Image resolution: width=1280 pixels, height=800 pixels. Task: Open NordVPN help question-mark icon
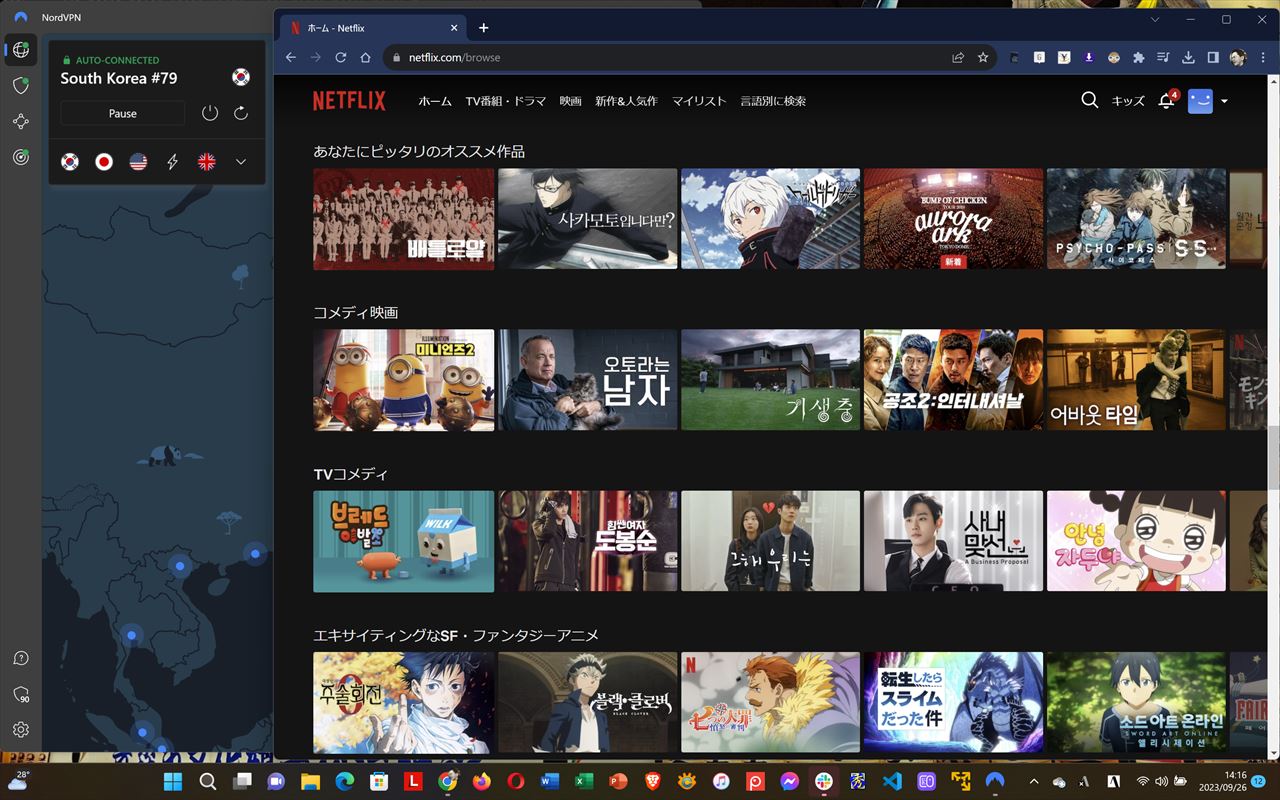pyautogui.click(x=21, y=658)
